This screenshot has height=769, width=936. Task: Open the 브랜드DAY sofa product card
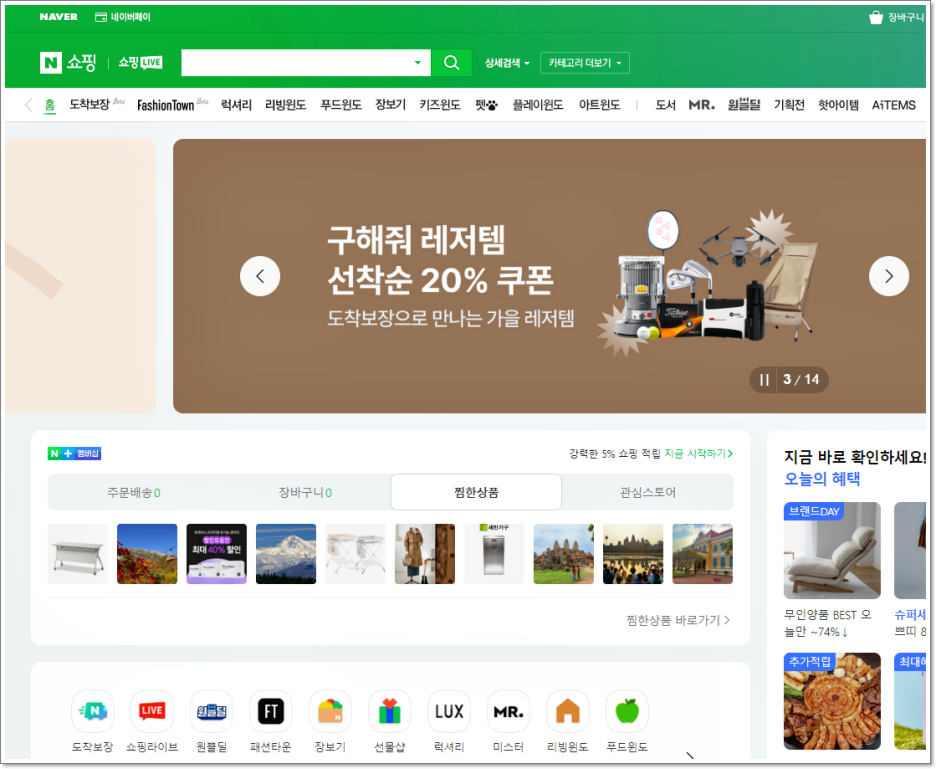[x=832, y=550]
